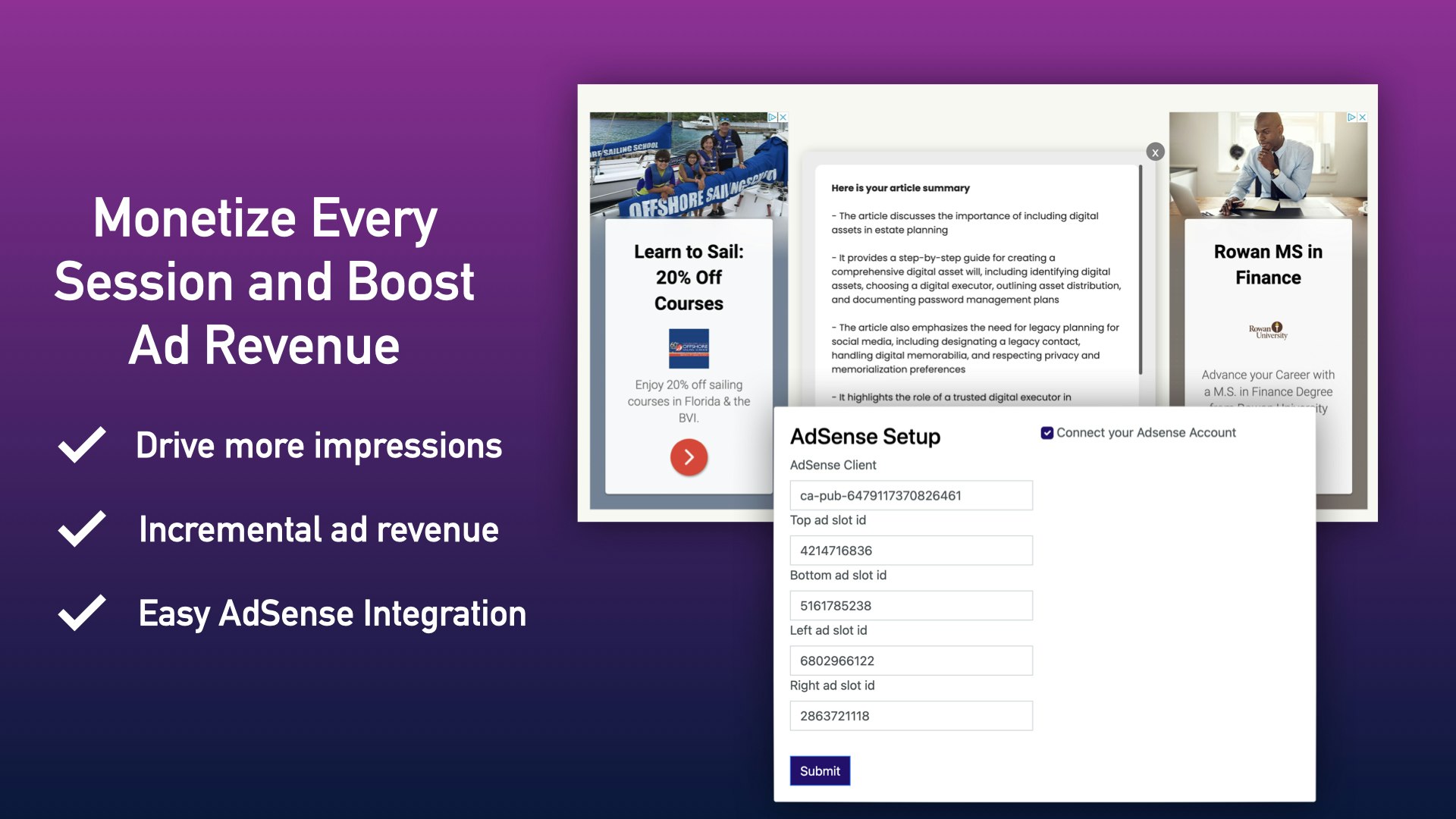Click the AdSense Client input field
1456x819 pixels.
tap(911, 495)
